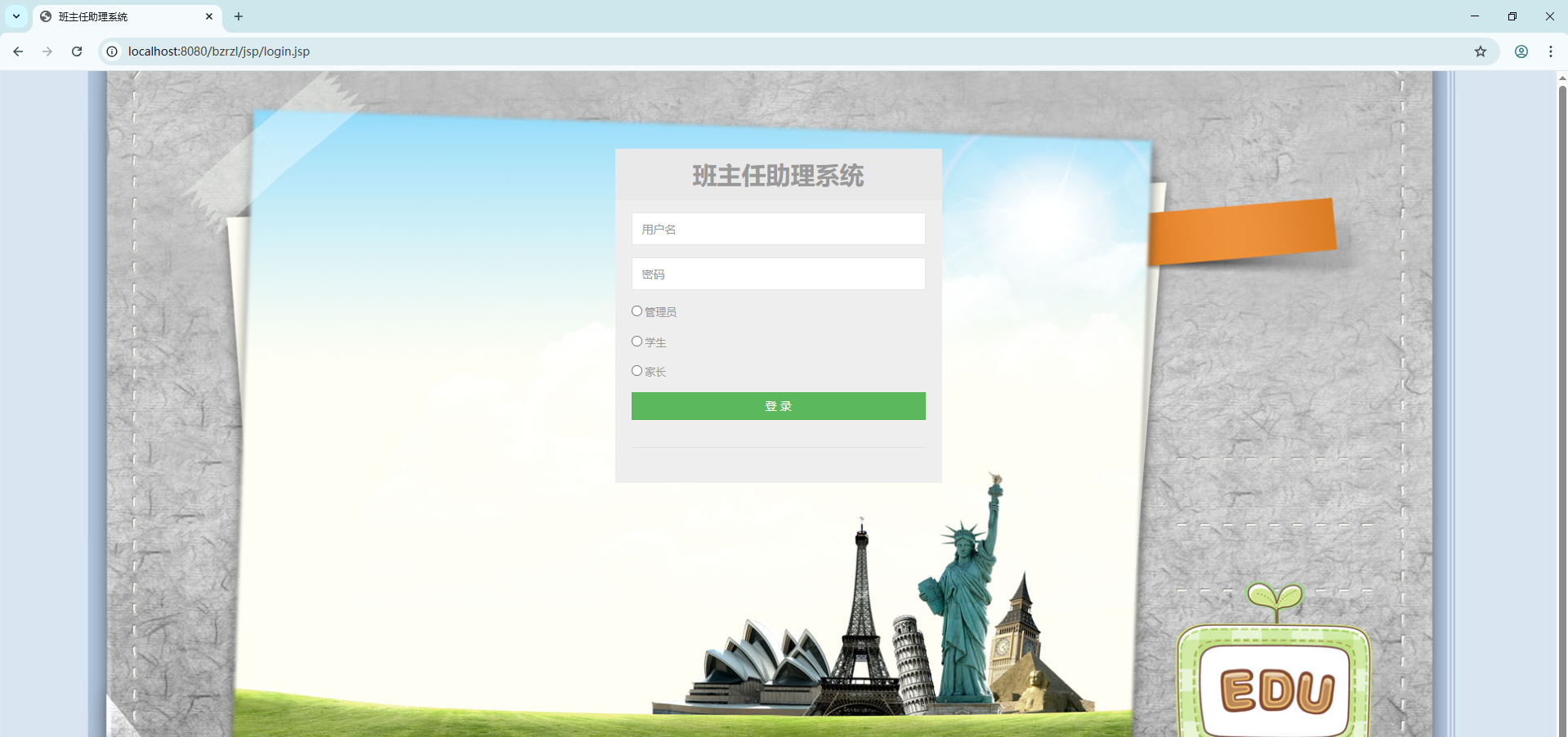1568x737 pixels.
Task: Click the browser back arrow
Action: (18, 51)
